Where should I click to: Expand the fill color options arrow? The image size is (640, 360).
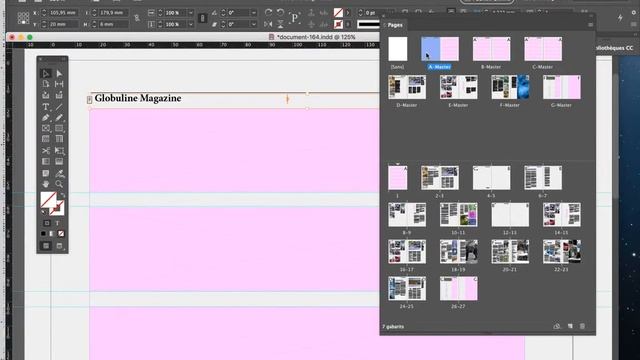coord(348,13)
